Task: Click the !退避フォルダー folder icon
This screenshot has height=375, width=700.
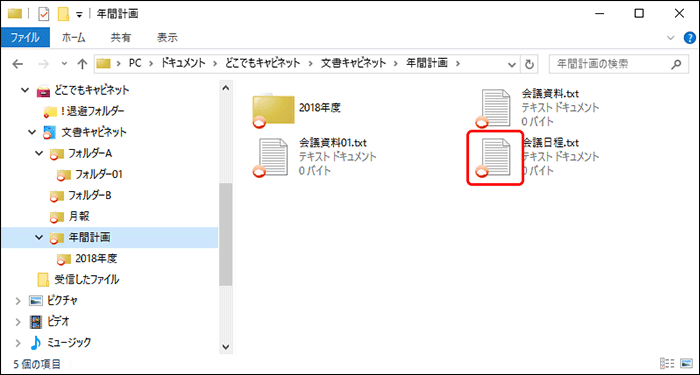Action: click(50, 112)
